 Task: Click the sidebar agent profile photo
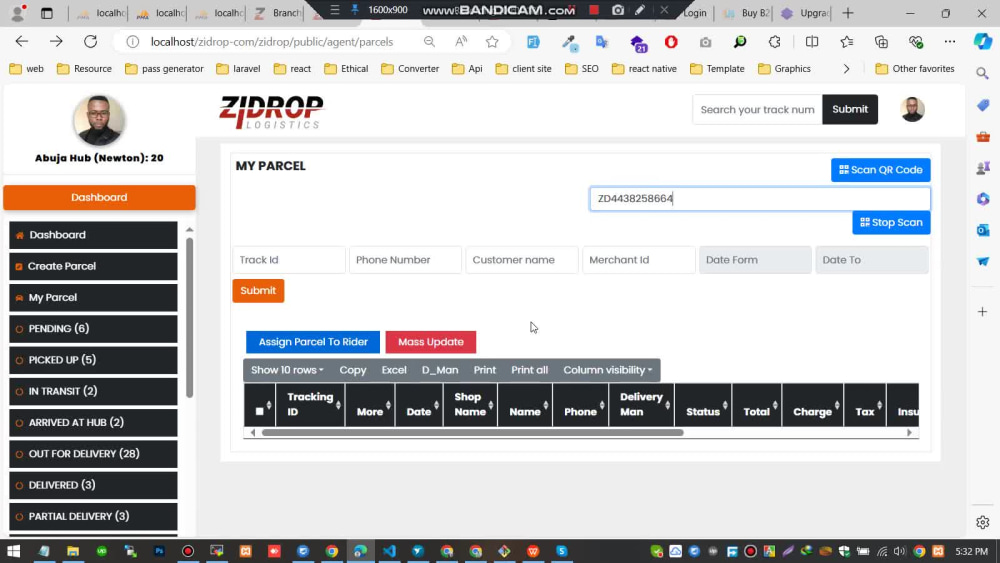(x=99, y=120)
